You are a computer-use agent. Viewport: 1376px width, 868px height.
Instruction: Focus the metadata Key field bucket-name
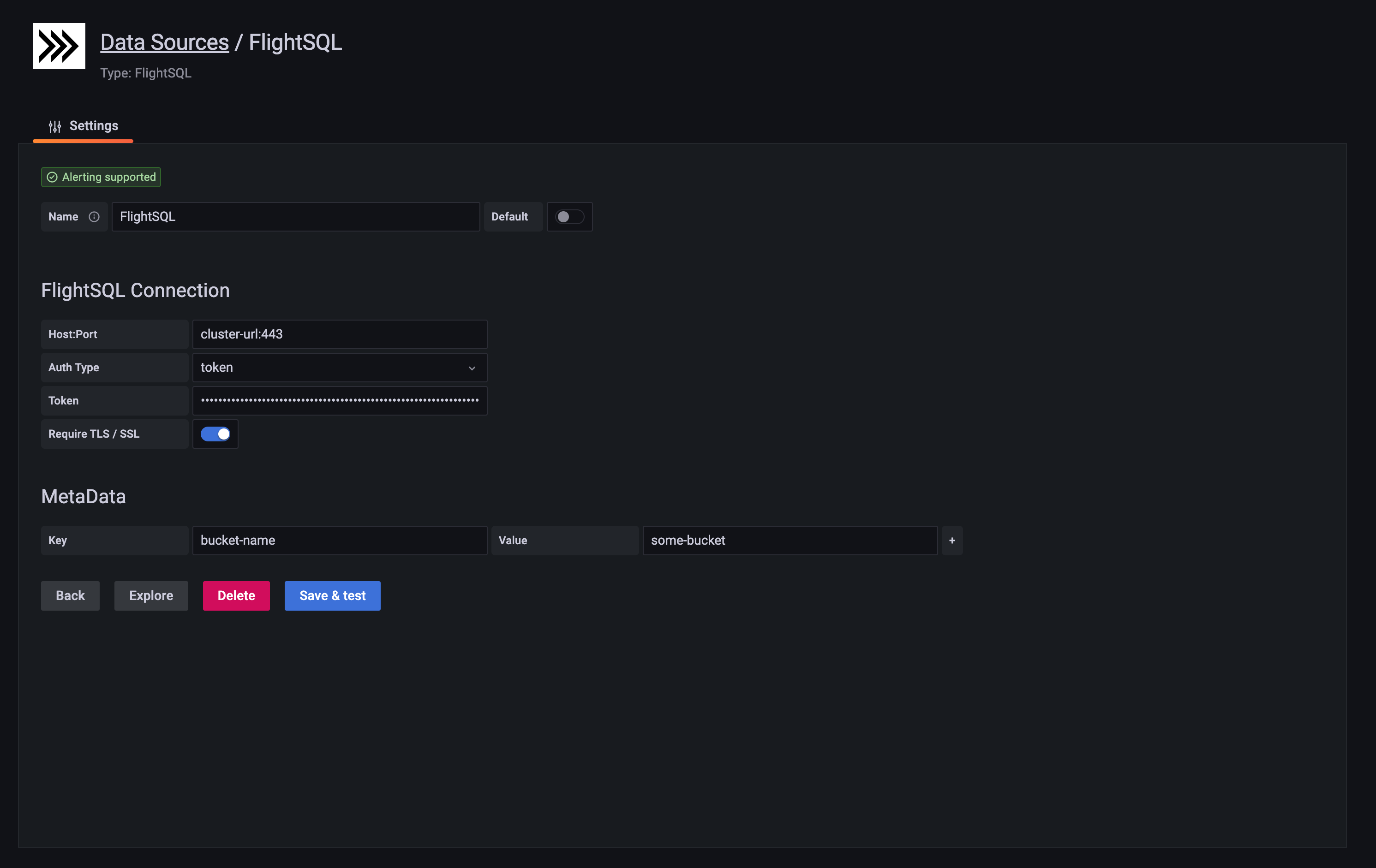[340, 540]
